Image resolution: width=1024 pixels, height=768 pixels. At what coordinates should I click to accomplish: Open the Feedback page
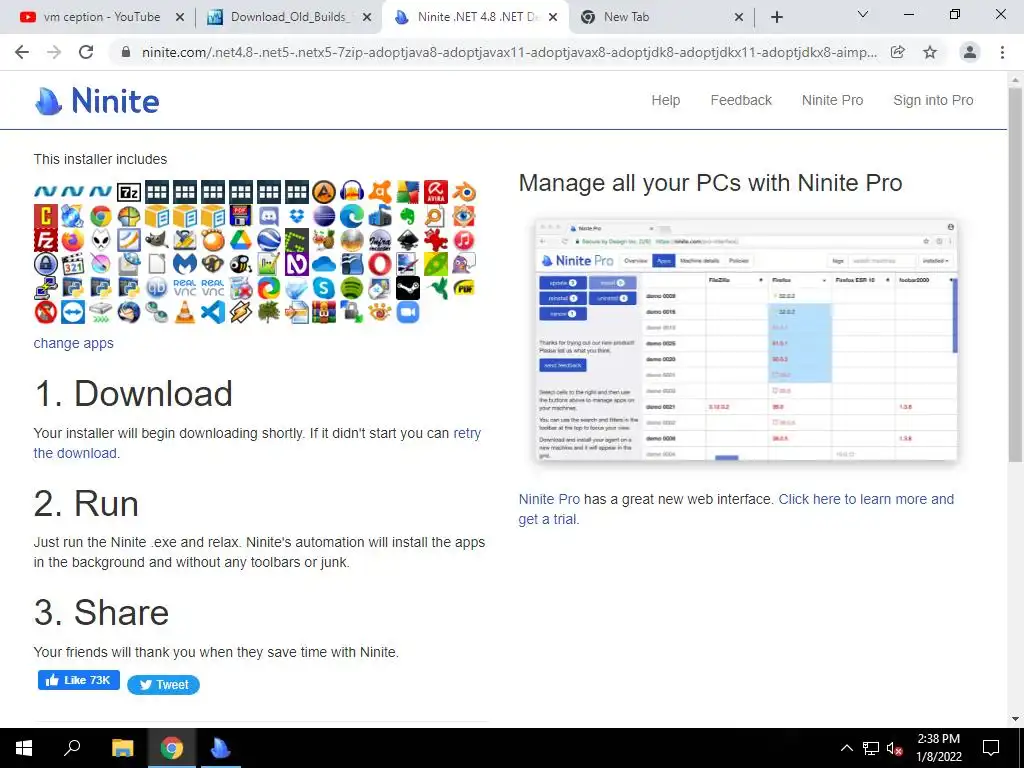pos(741,100)
